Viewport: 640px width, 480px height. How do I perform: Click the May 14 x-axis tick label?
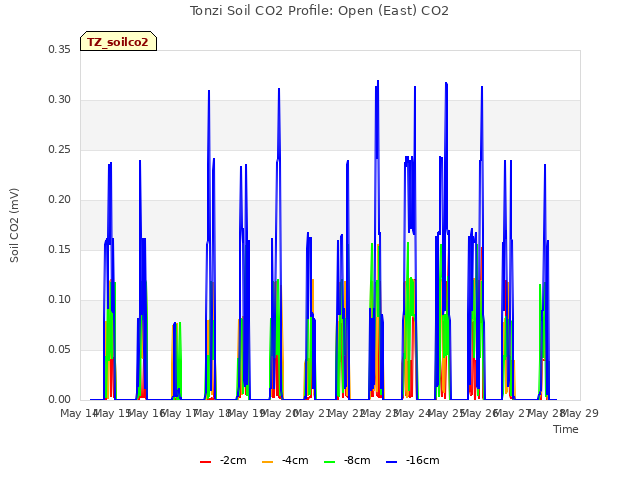point(78,413)
